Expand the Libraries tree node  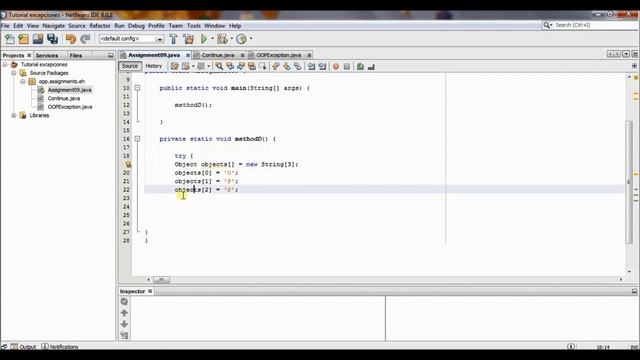[x=14, y=116]
